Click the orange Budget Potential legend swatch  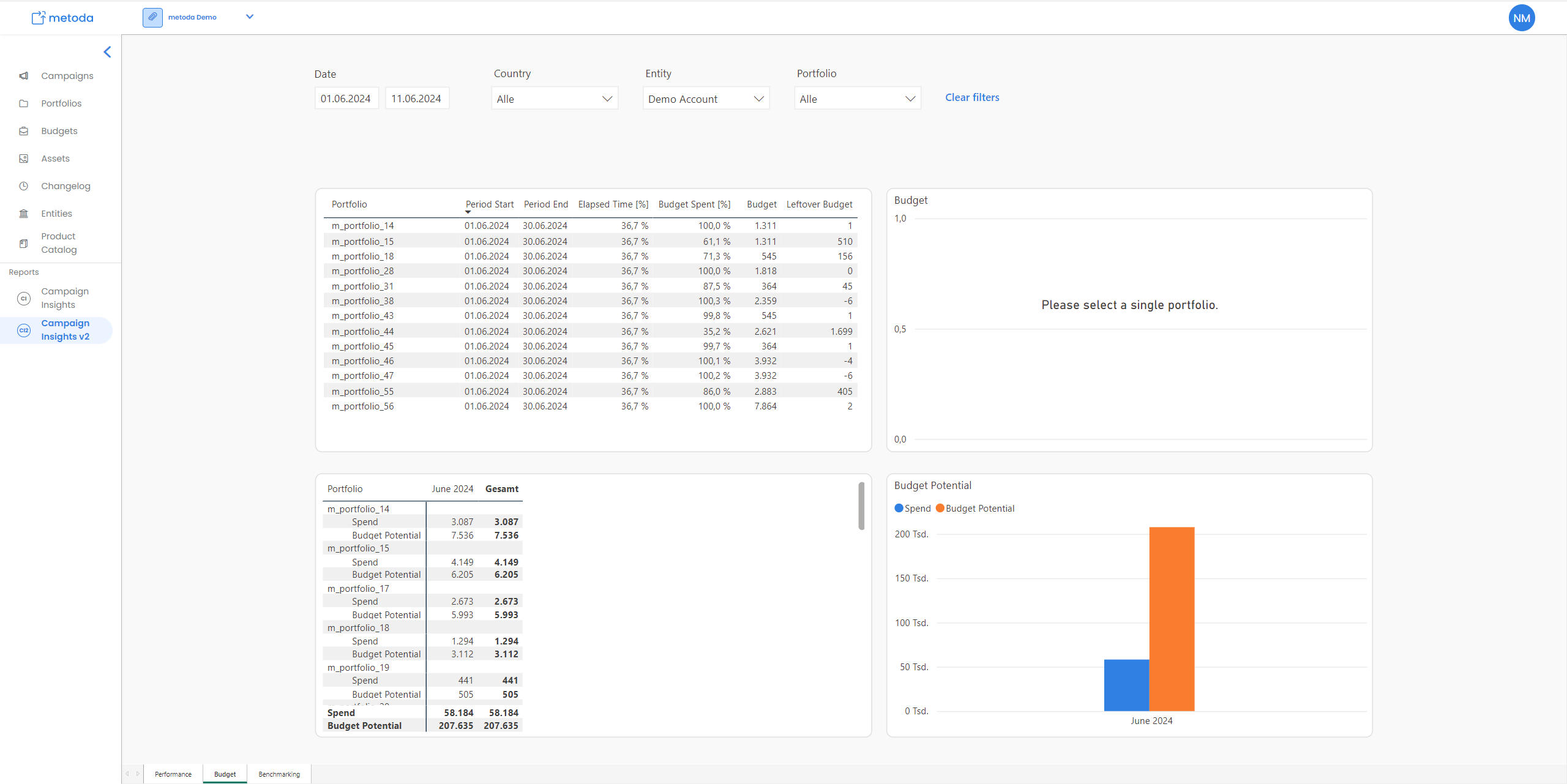click(940, 509)
